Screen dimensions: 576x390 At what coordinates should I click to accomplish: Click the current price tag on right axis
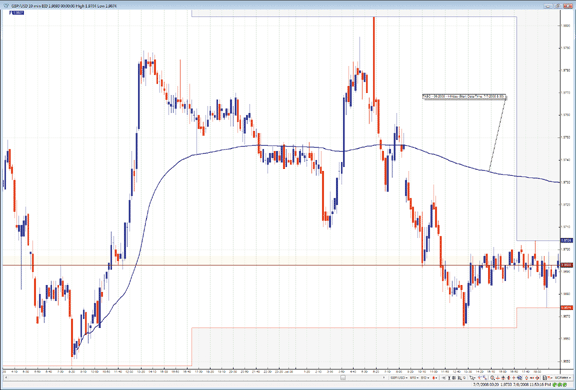tap(566, 265)
